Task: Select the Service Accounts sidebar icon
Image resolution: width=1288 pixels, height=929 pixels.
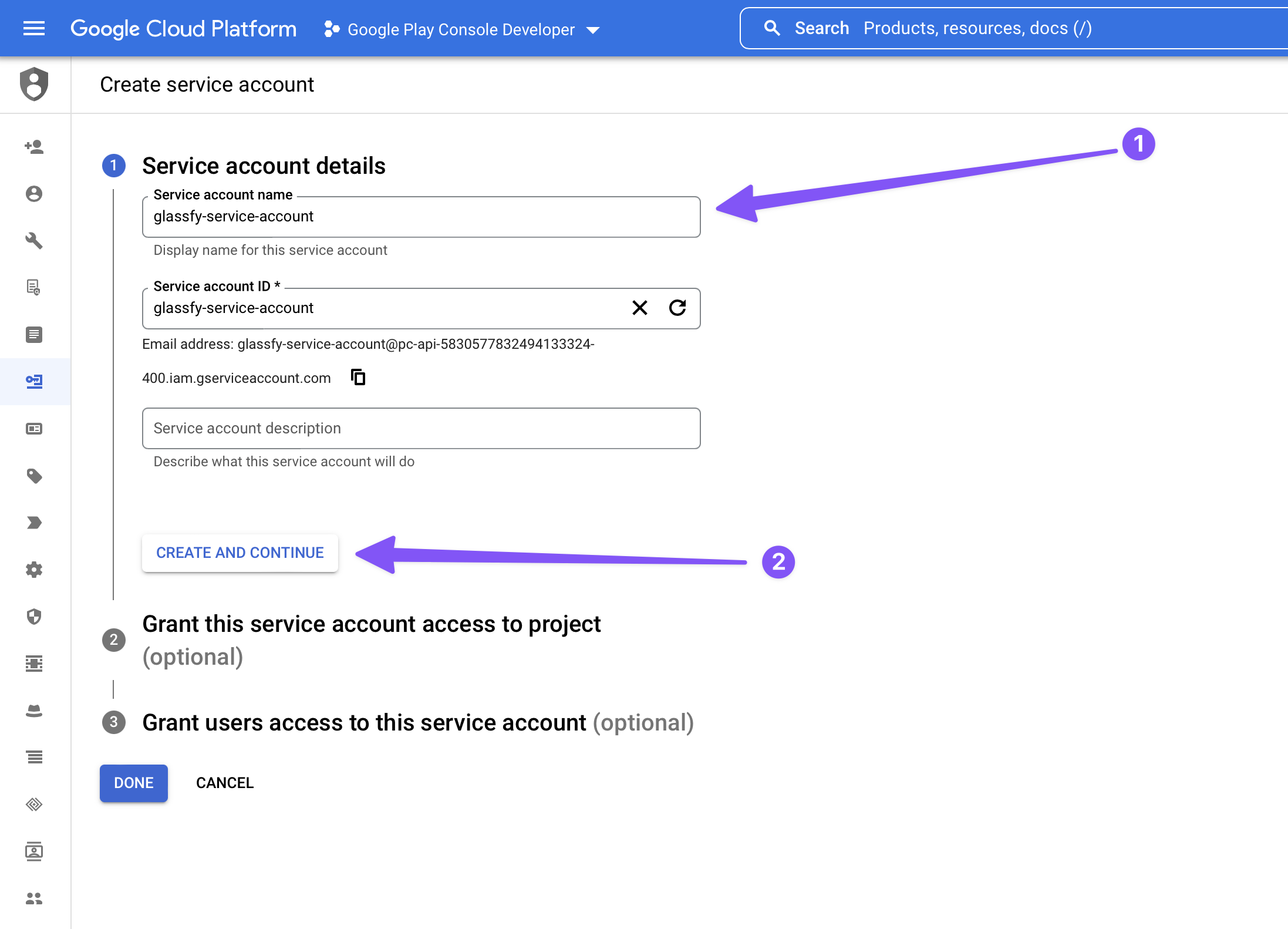Action: point(34,382)
